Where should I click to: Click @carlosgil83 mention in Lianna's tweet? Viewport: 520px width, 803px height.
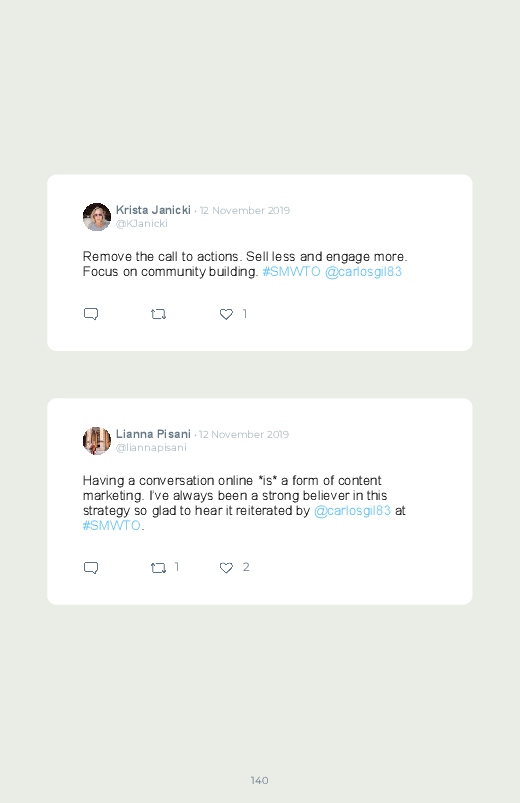coord(352,511)
